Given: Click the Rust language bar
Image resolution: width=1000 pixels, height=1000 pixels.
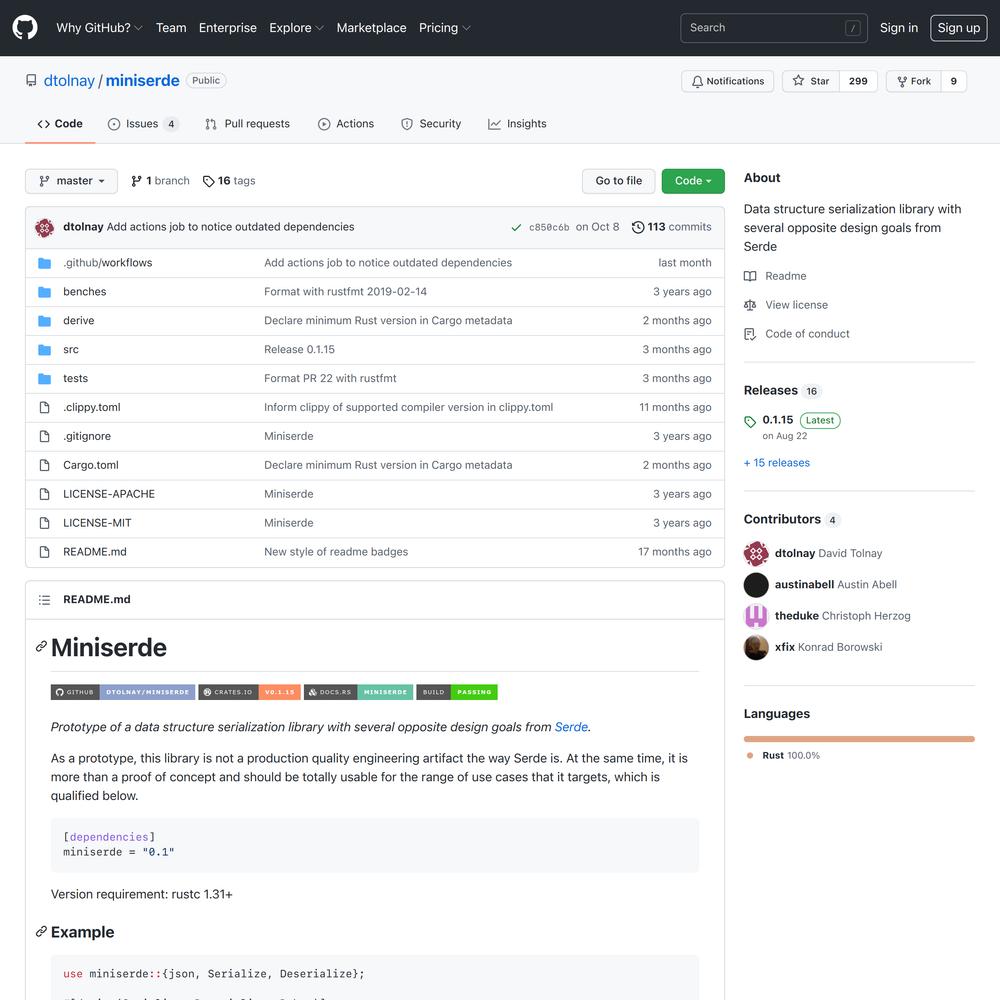Looking at the screenshot, I should (x=859, y=739).
